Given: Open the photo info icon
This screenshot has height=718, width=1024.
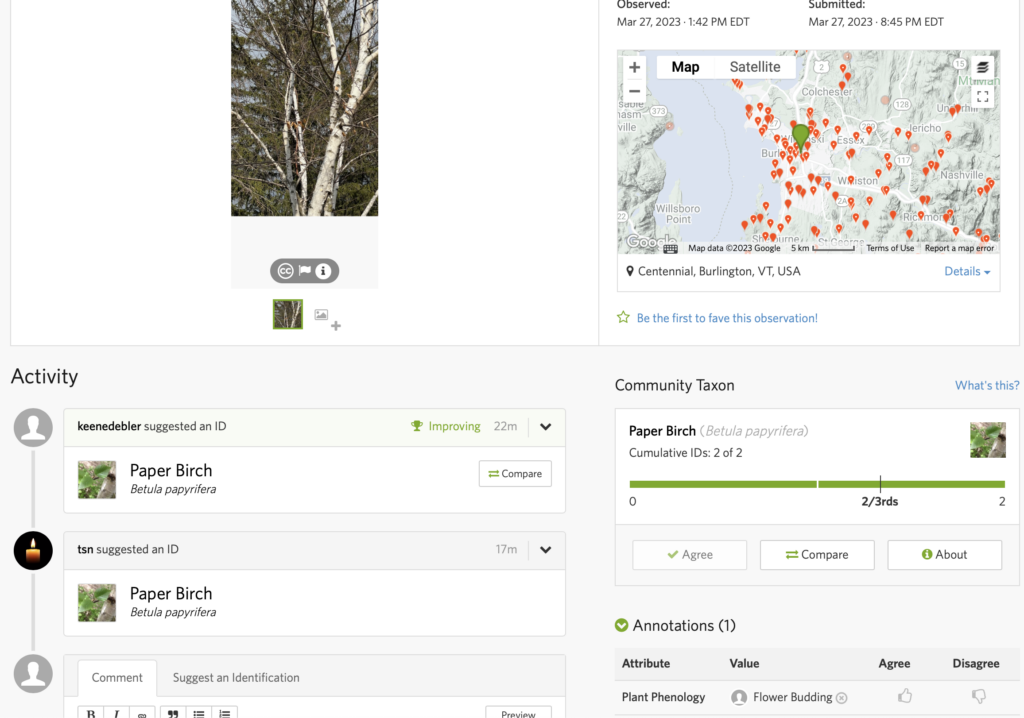Looking at the screenshot, I should [323, 271].
